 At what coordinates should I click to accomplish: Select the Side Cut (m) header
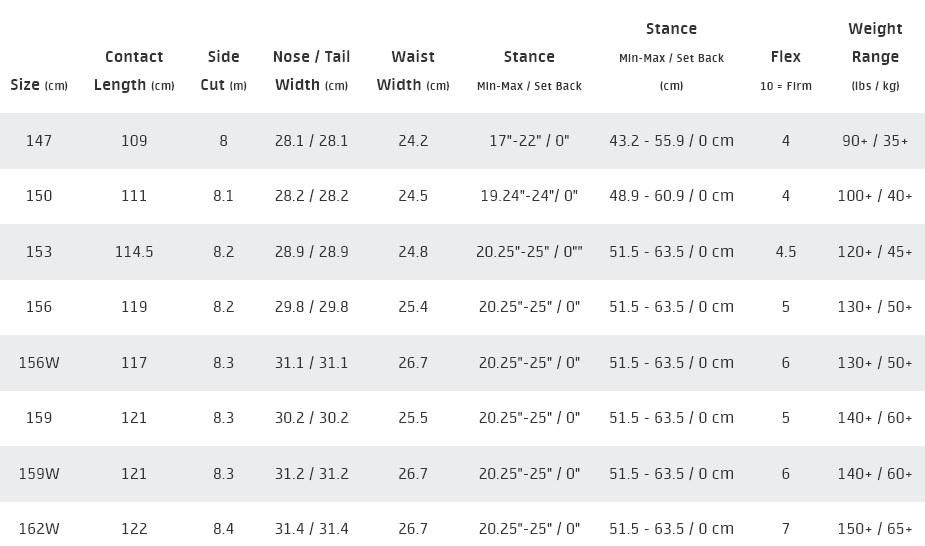[223, 71]
